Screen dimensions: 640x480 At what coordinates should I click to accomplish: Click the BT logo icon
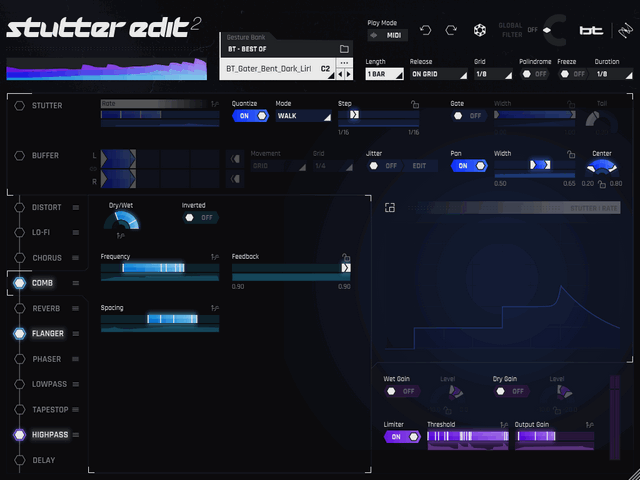tap(591, 31)
